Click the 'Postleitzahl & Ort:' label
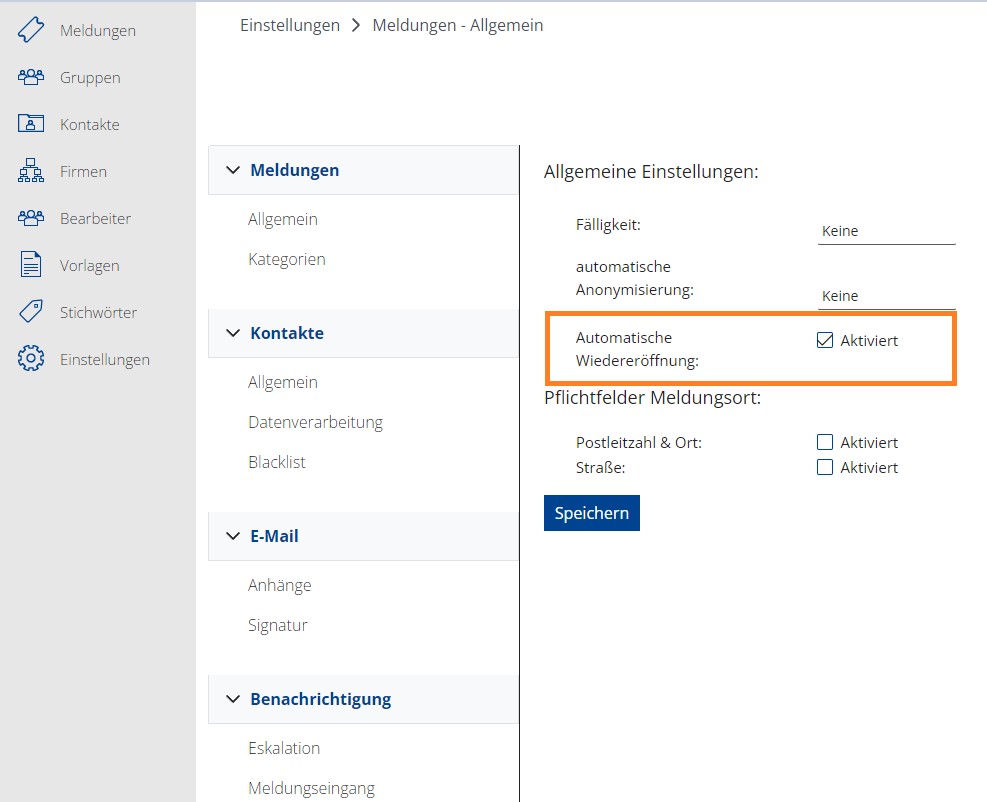This screenshot has height=802, width=987. coord(638,443)
